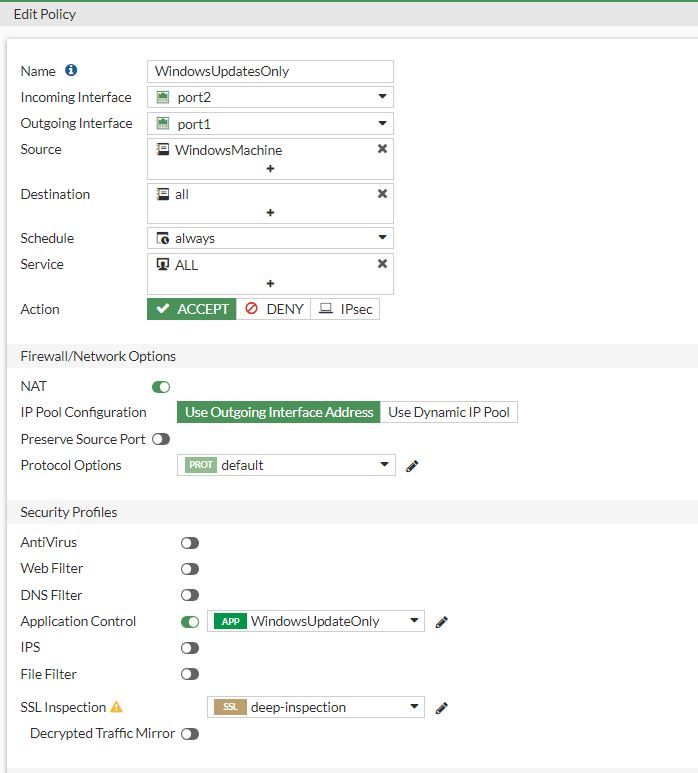
Task: Edit the Protocol Options profile pencil
Action: coord(412,466)
